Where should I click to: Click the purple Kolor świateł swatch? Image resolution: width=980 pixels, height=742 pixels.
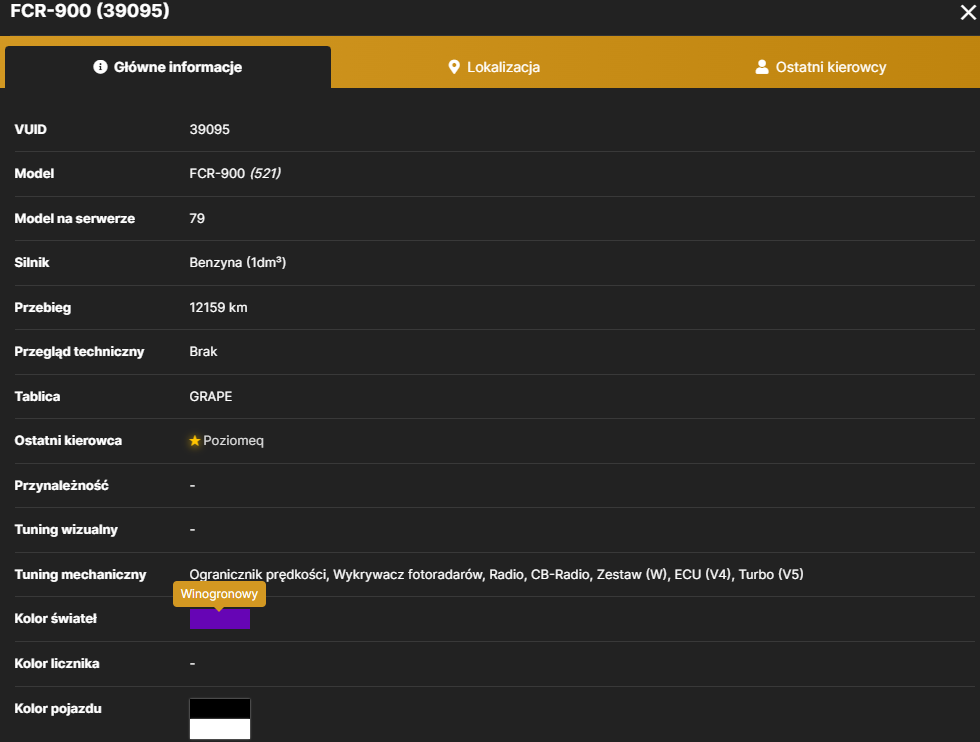220,619
